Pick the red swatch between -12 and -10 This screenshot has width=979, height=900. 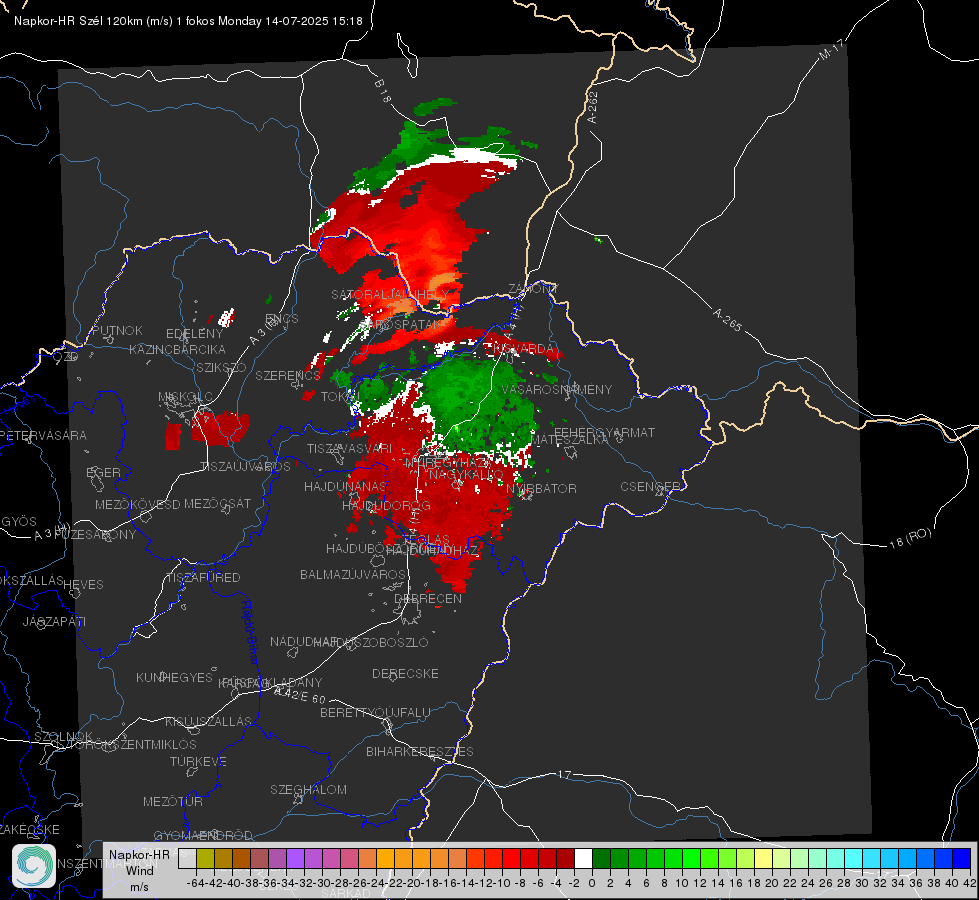click(493, 858)
